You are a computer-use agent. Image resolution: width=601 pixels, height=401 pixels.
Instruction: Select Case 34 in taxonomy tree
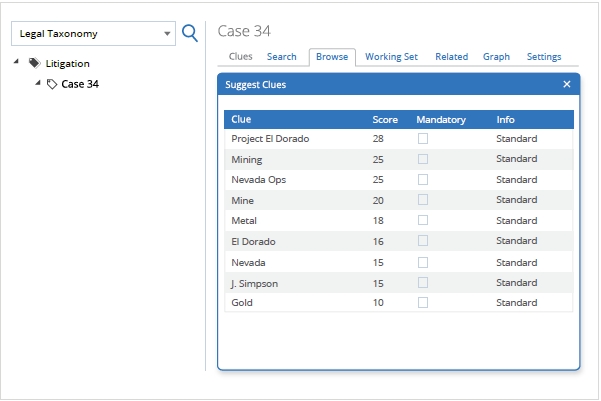80,84
